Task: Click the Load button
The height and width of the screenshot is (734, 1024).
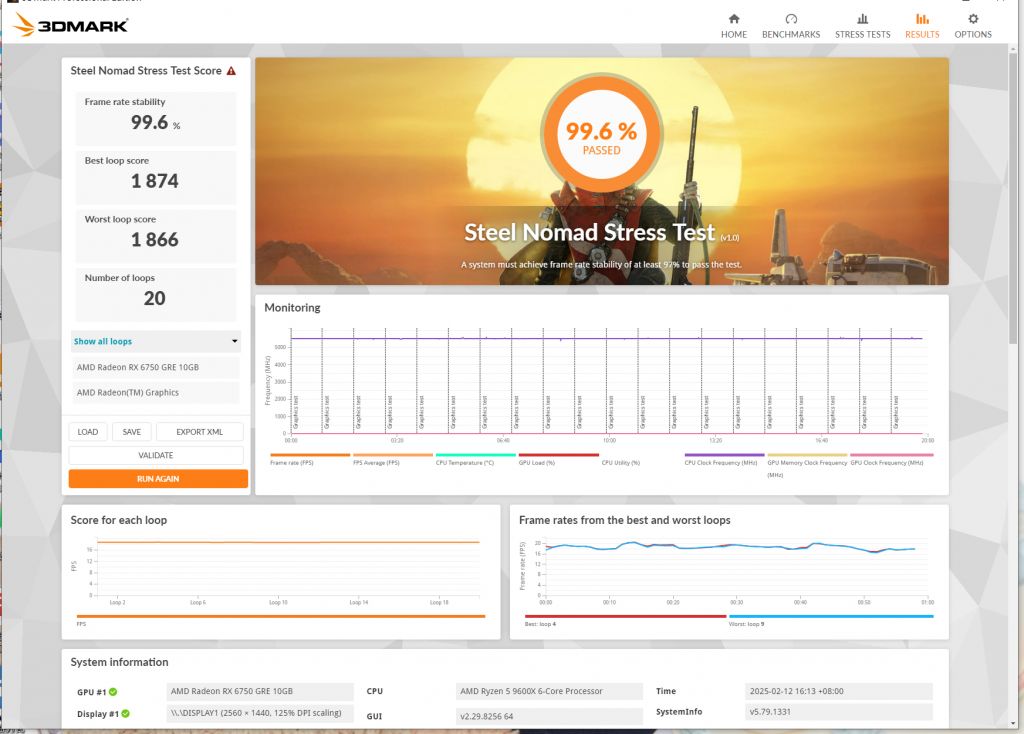Action: click(x=88, y=432)
